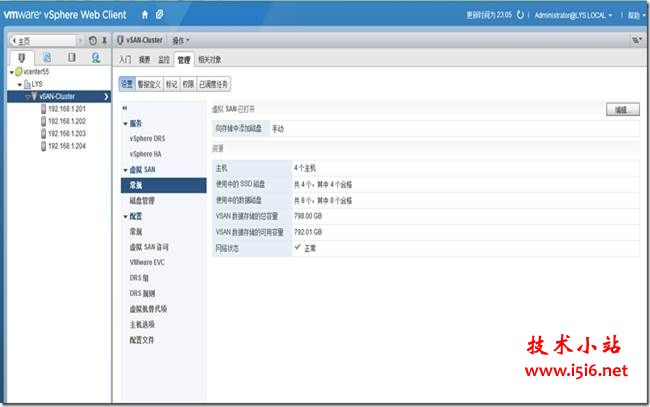This screenshot has width=650, height=407.
Task: Go to the vSphere home icon
Action: (145, 15)
